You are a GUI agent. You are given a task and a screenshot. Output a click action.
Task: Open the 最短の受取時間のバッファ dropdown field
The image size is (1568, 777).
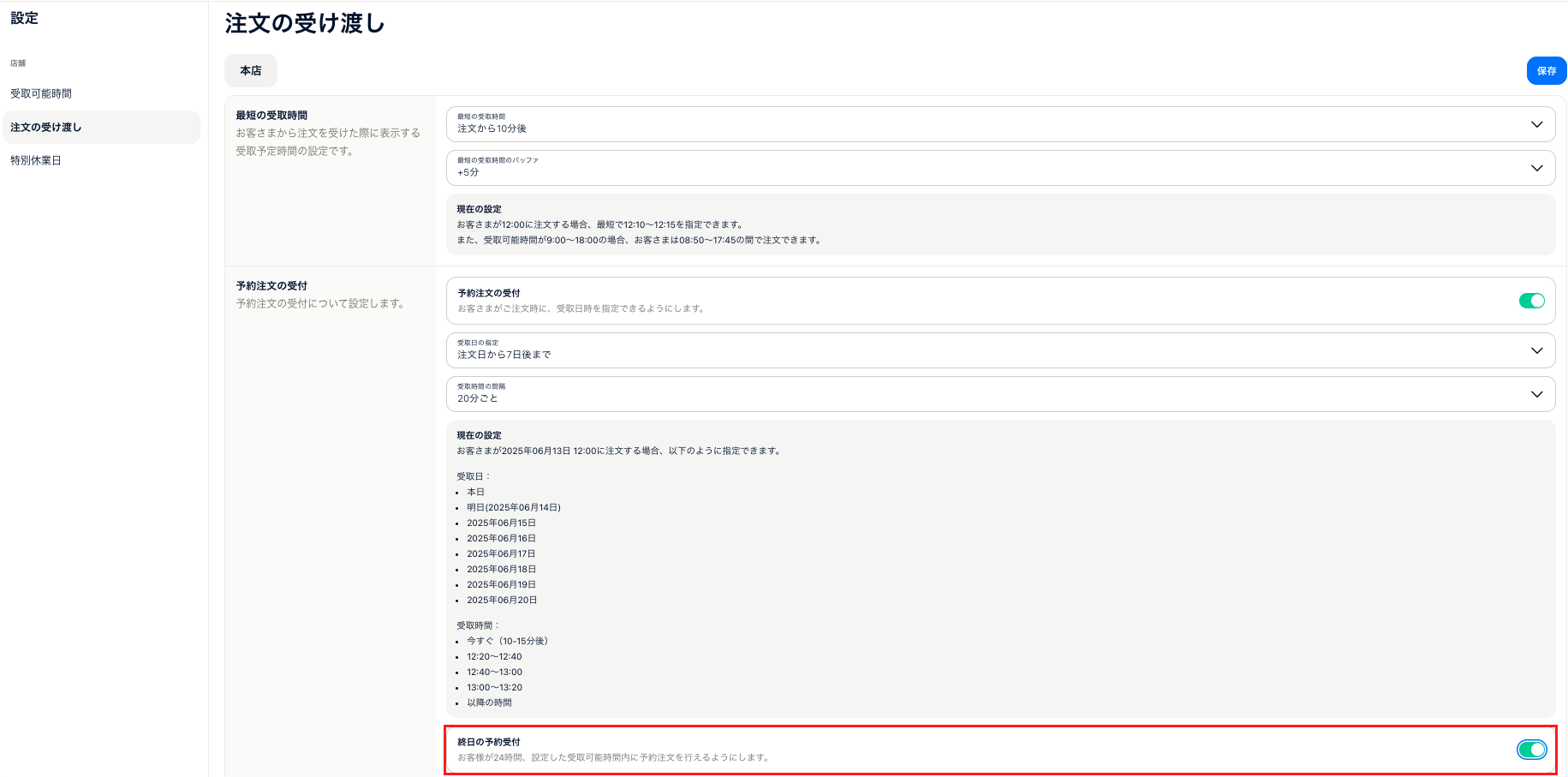[x=985, y=168]
